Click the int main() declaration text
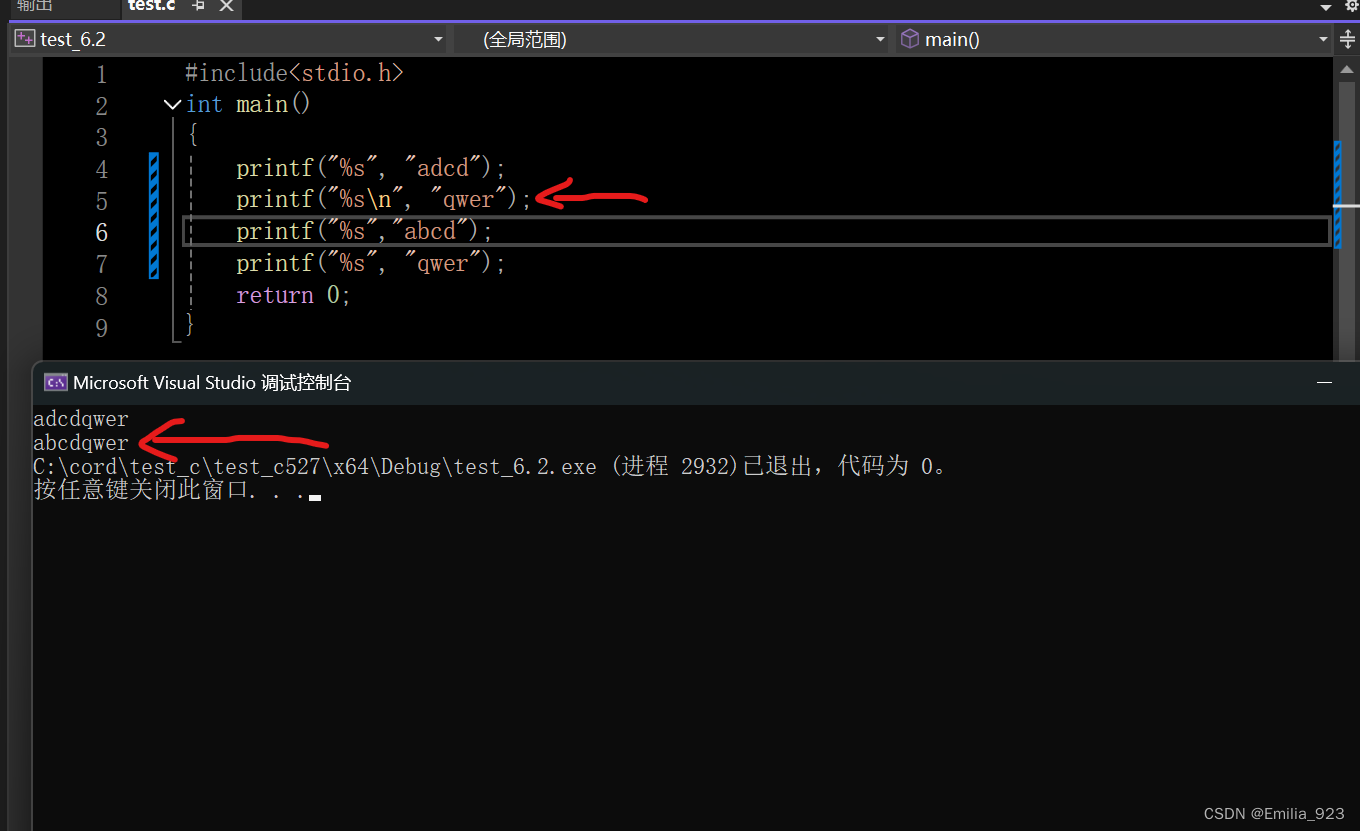Viewport: 1360px width, 831px height. 248,104
